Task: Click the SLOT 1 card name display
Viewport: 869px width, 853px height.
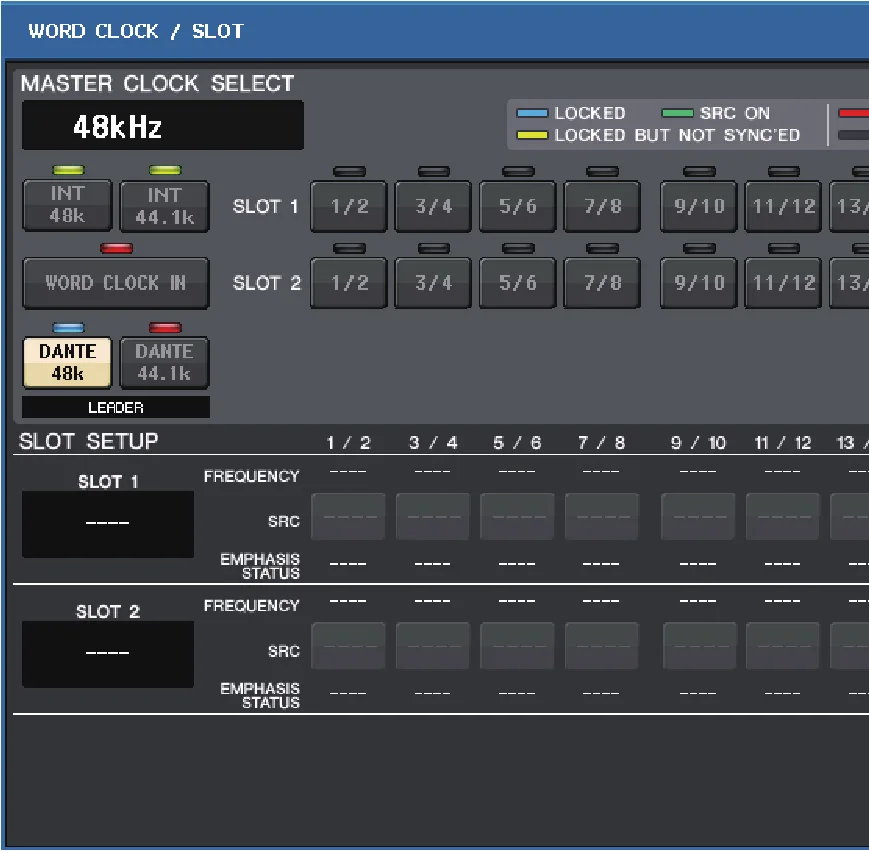Action: 108,524
